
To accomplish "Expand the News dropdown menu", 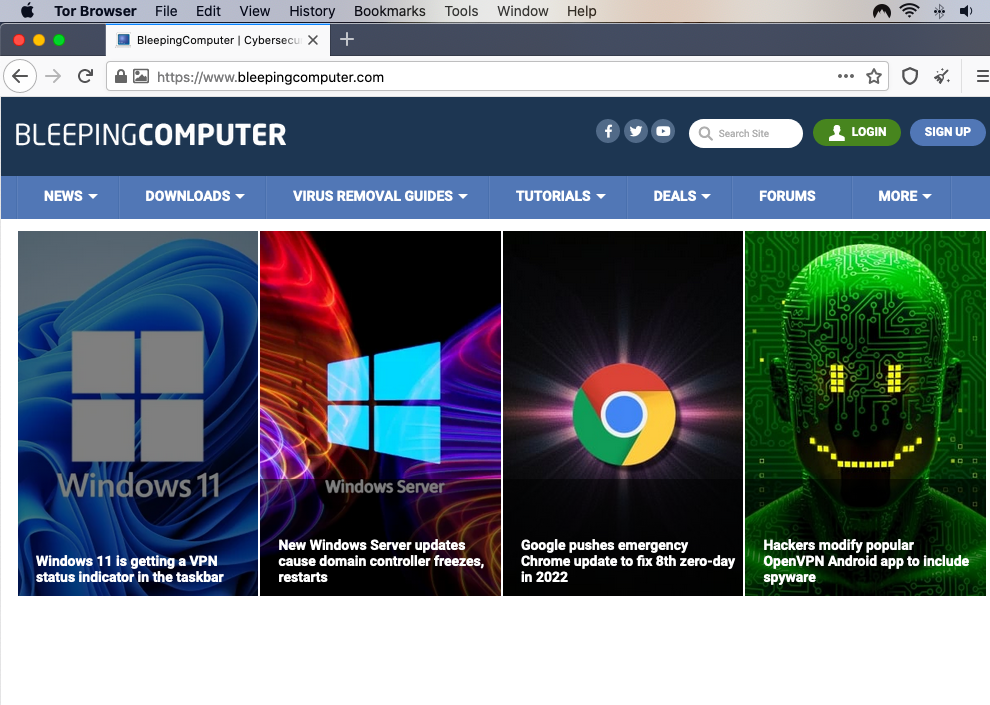I will 70,196.
